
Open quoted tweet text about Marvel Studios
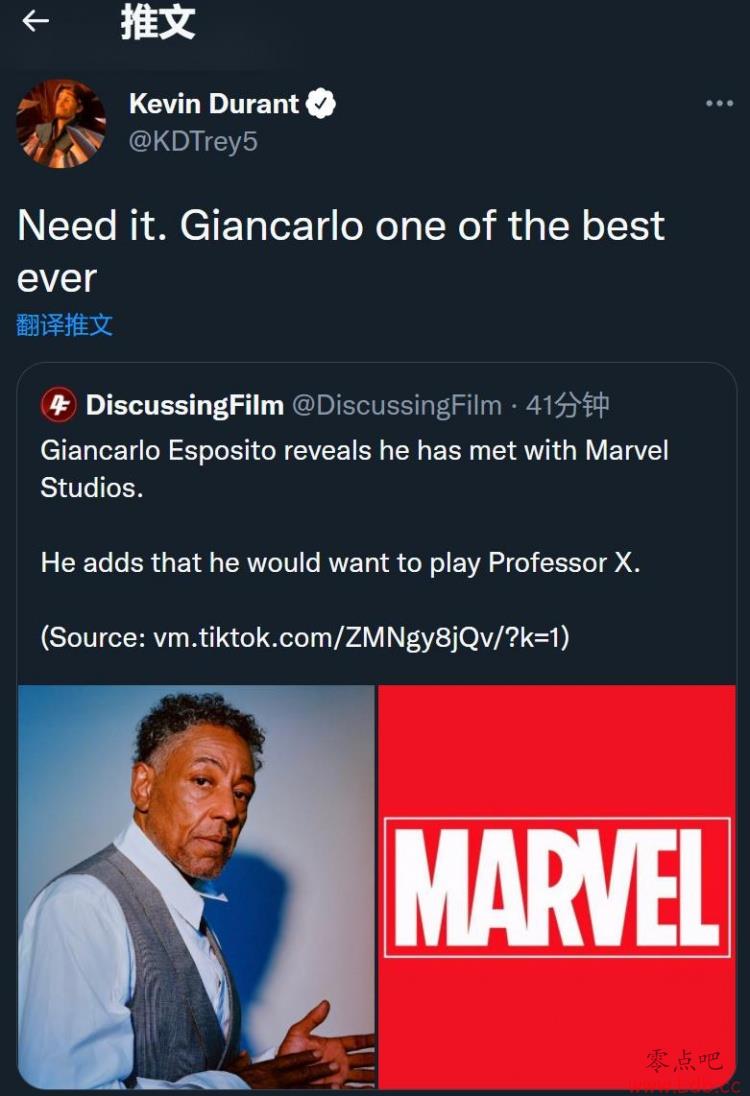354,469
